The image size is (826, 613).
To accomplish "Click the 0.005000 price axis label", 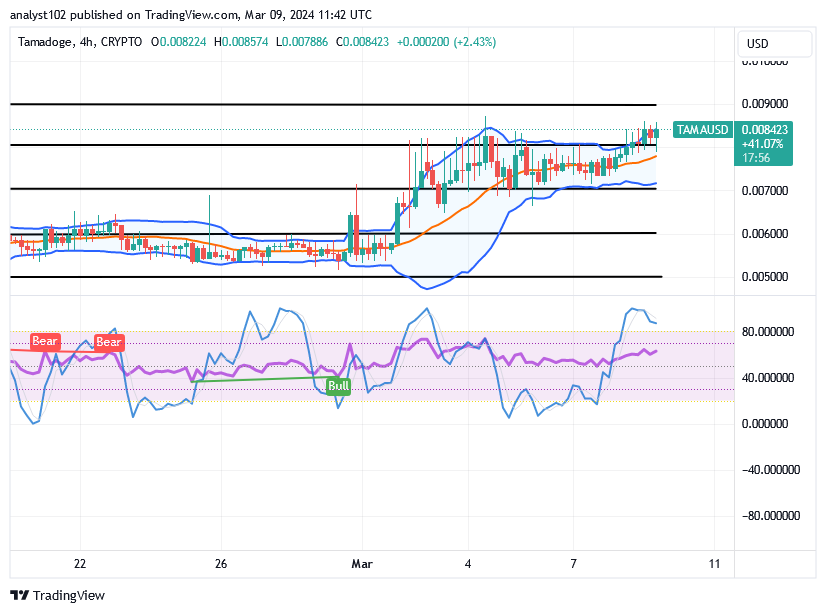I will (765, 277).
